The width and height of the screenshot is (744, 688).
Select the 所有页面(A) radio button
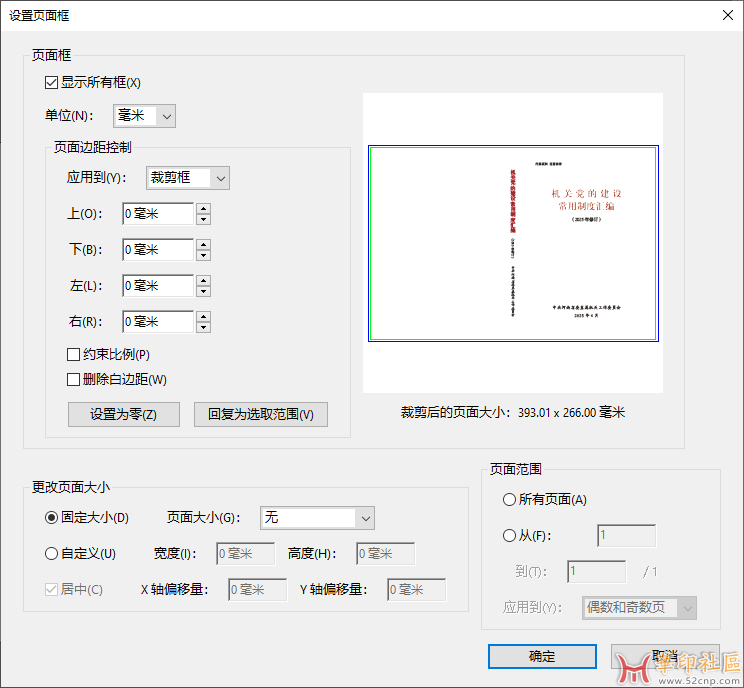pyautogui.click(x=510, y=499)
